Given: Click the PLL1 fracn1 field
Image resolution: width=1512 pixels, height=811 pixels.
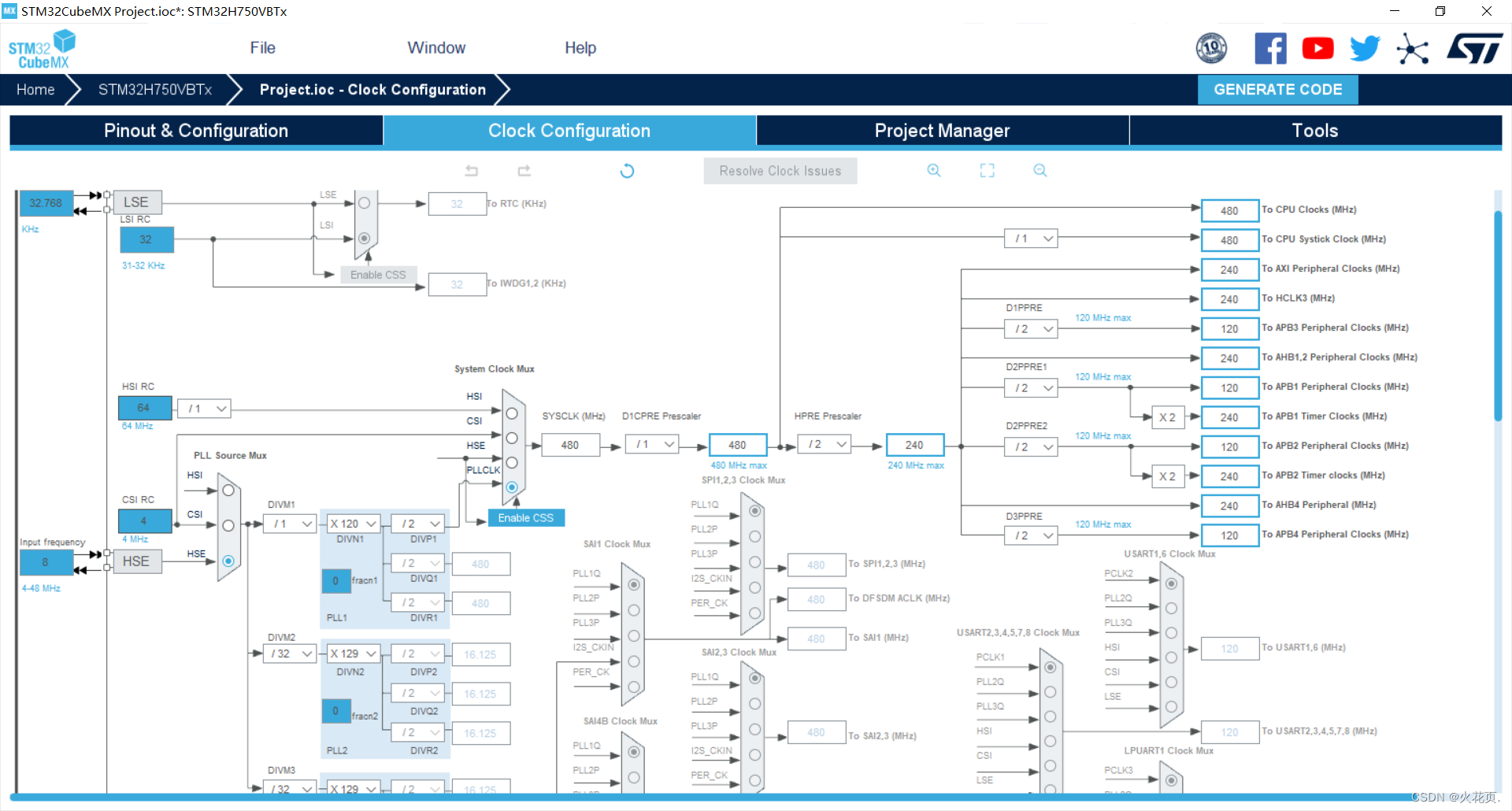Looking at the screenshot, I should click(336, 581).
